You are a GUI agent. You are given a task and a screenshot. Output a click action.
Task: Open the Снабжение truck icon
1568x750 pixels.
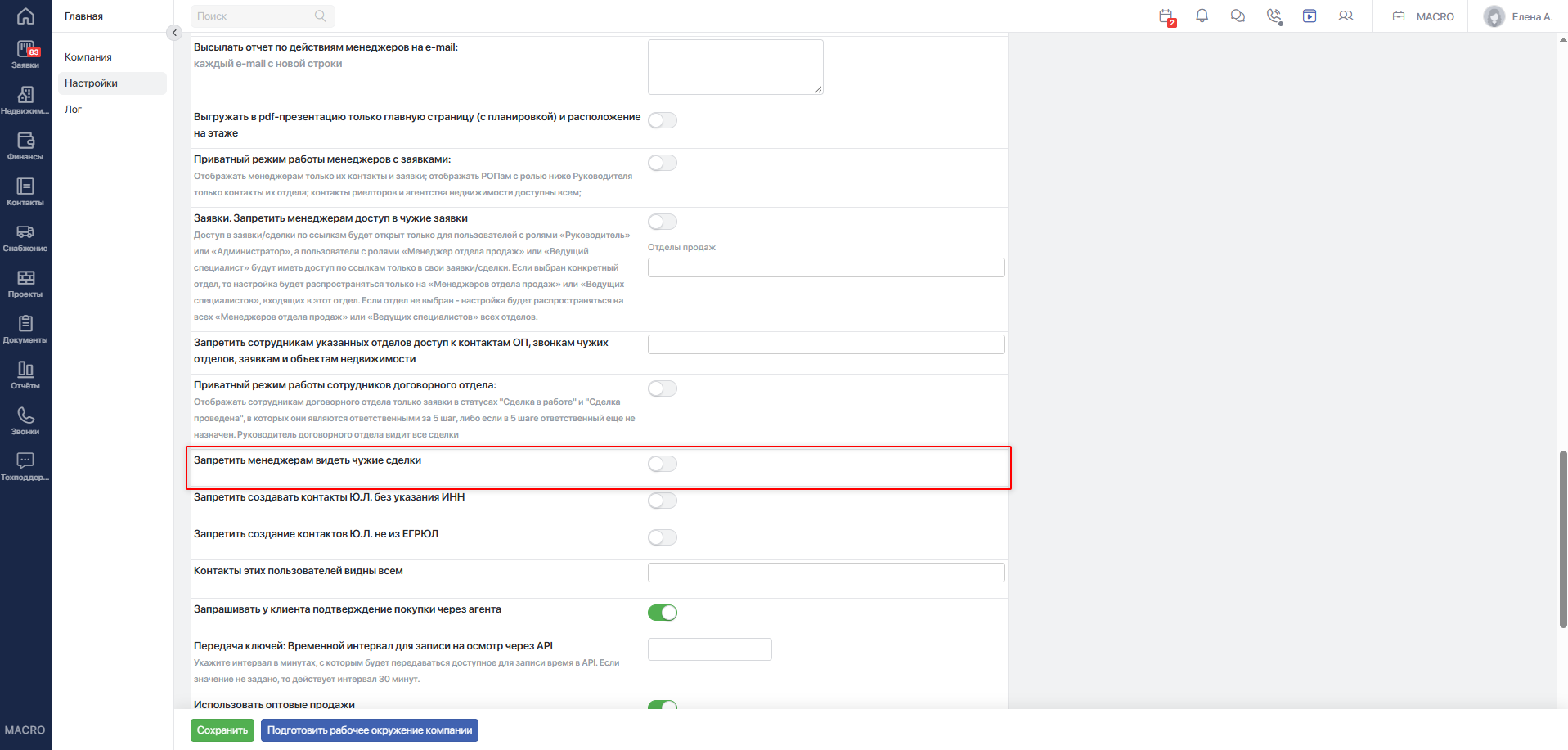point(25,238)
